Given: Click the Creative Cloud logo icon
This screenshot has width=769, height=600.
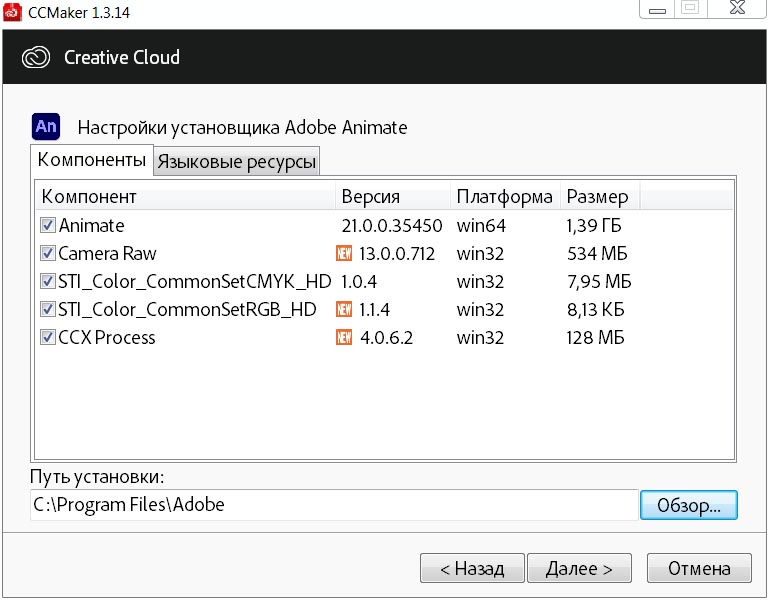Looking at the screenshot, I should click(36, 57).
